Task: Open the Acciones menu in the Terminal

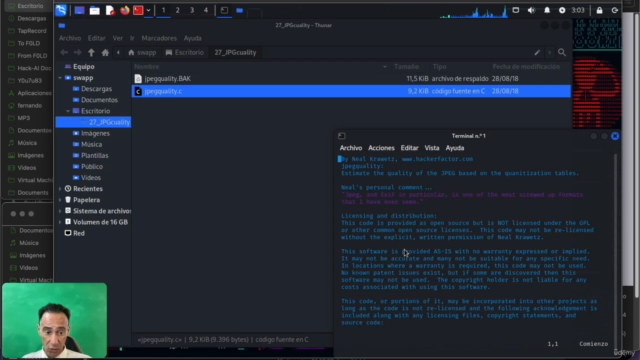Action: [x=381, y=148]
